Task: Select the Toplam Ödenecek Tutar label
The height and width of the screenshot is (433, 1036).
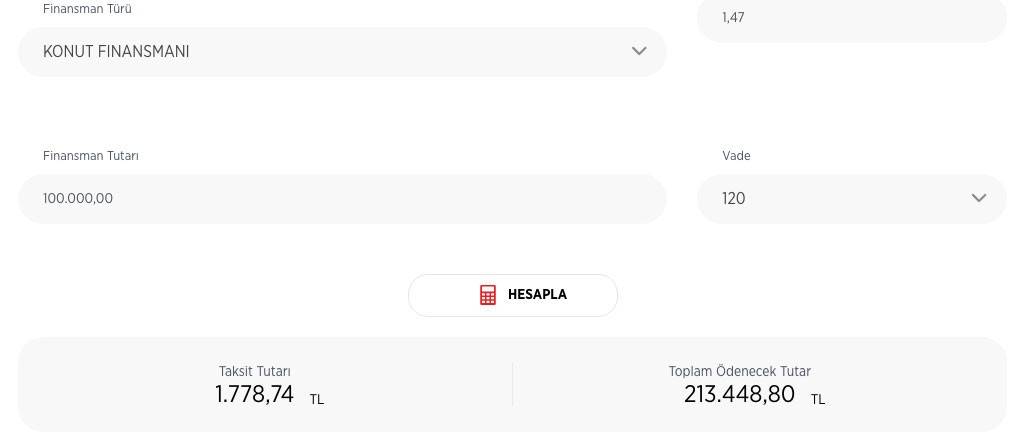Action: point(739,372)
